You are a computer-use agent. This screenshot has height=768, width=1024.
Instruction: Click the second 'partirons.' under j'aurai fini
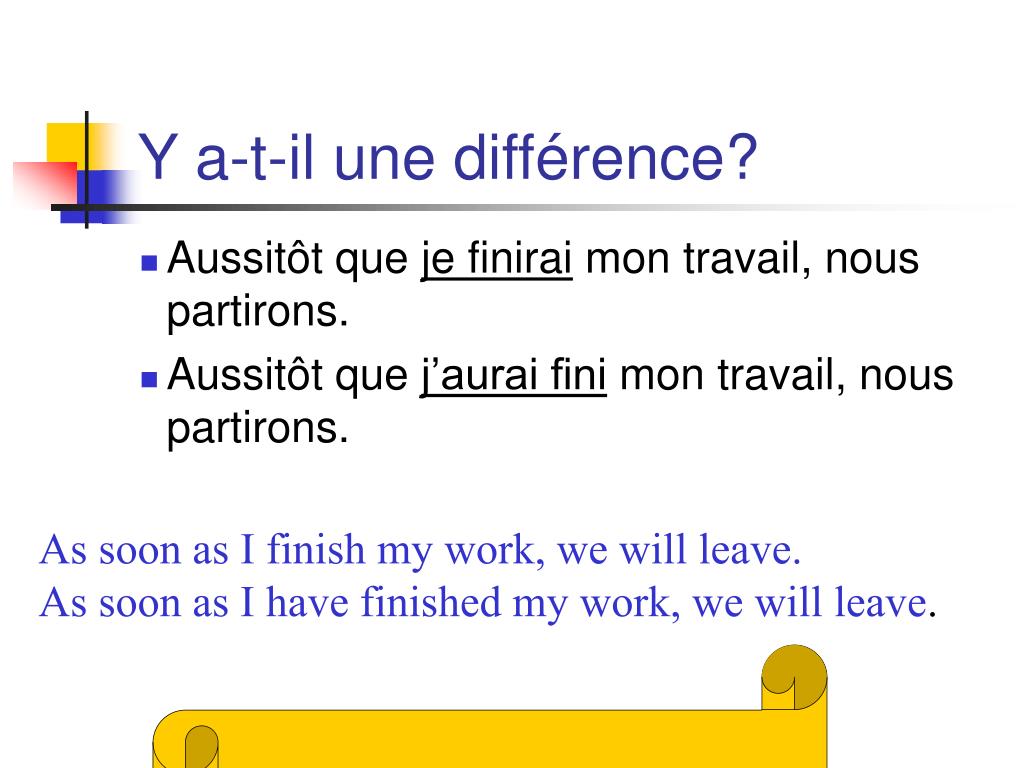tap(258, 428)
